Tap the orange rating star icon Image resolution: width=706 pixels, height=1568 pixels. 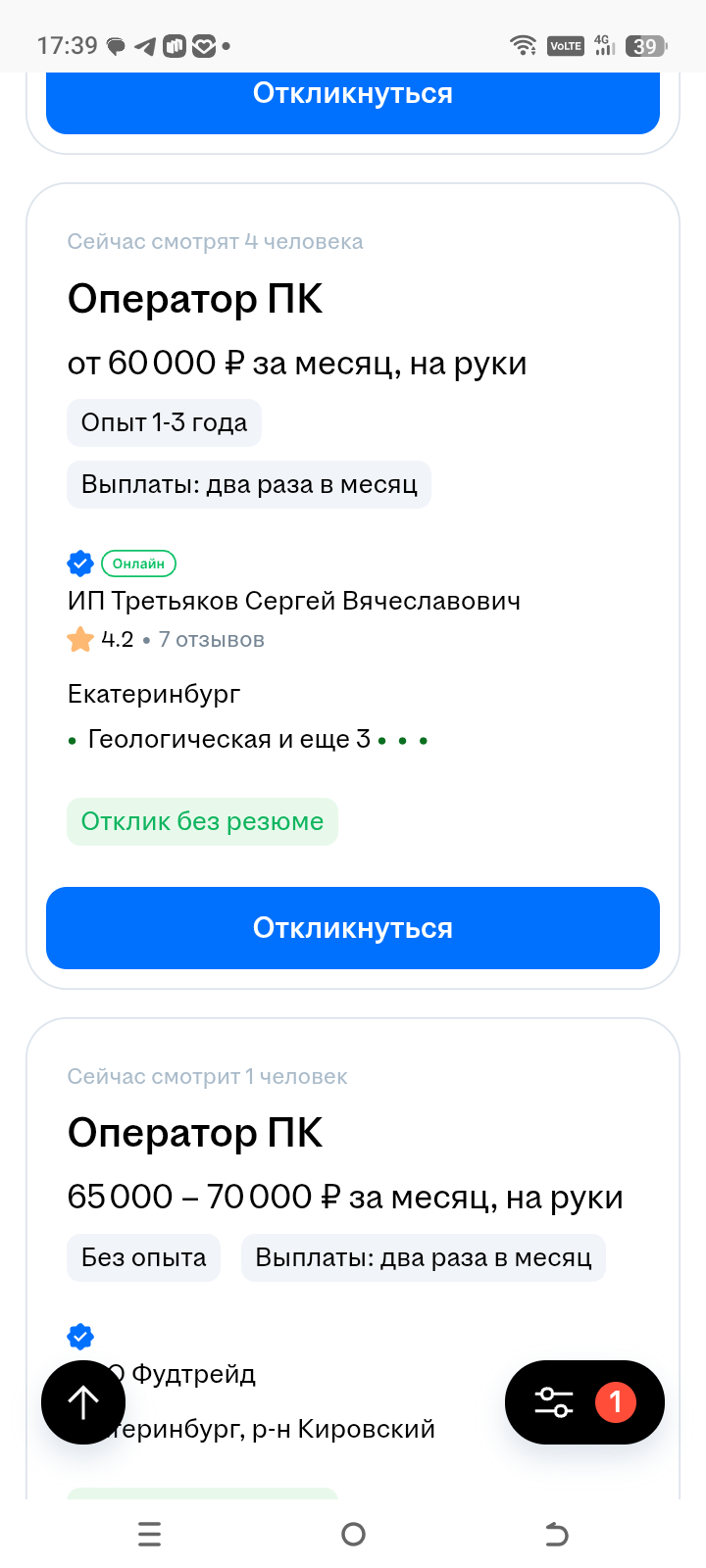coord(80,640)
